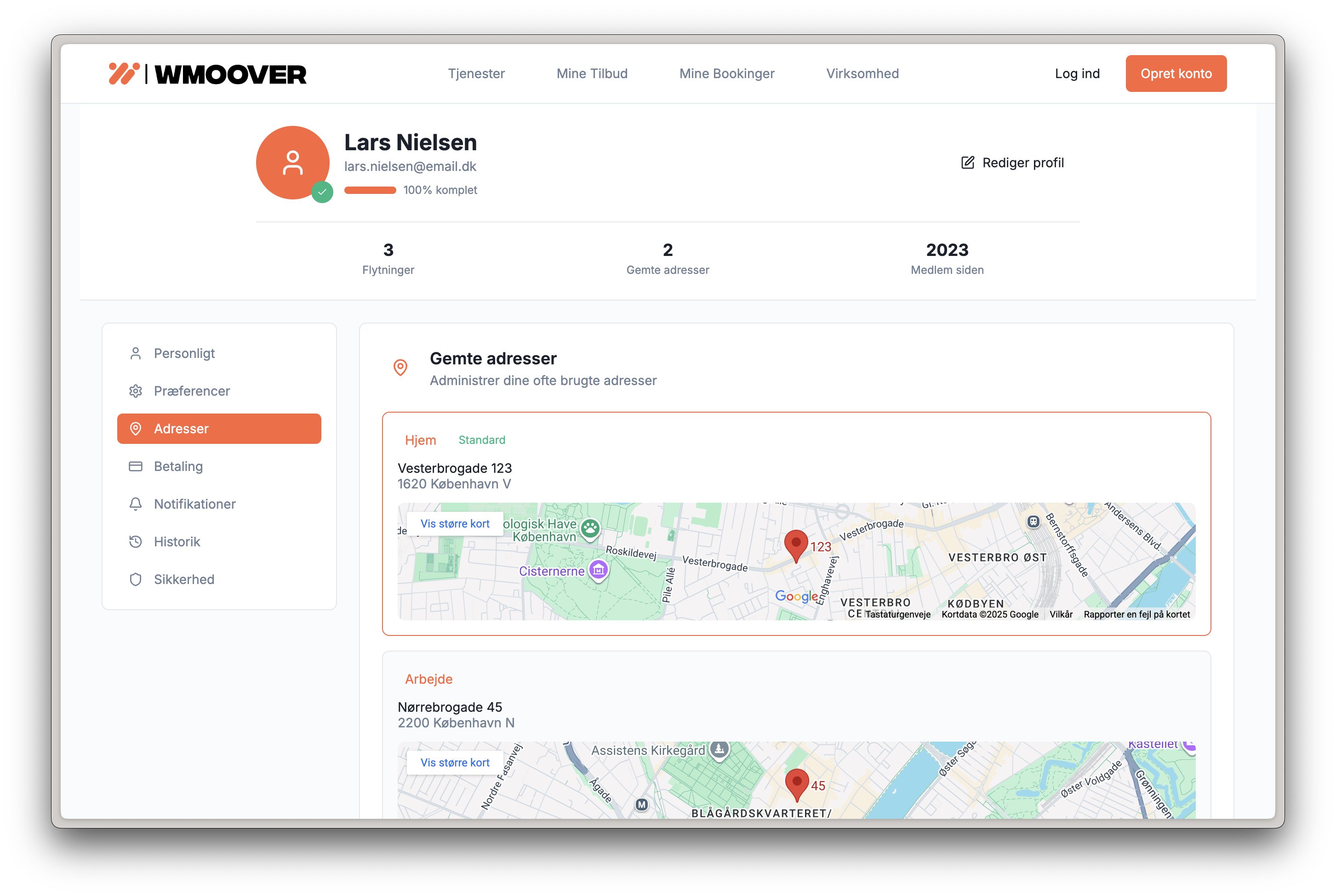Navigate to Tjenester in top nav
This screenshot has width=1336, height=896.
click(476, 74)
